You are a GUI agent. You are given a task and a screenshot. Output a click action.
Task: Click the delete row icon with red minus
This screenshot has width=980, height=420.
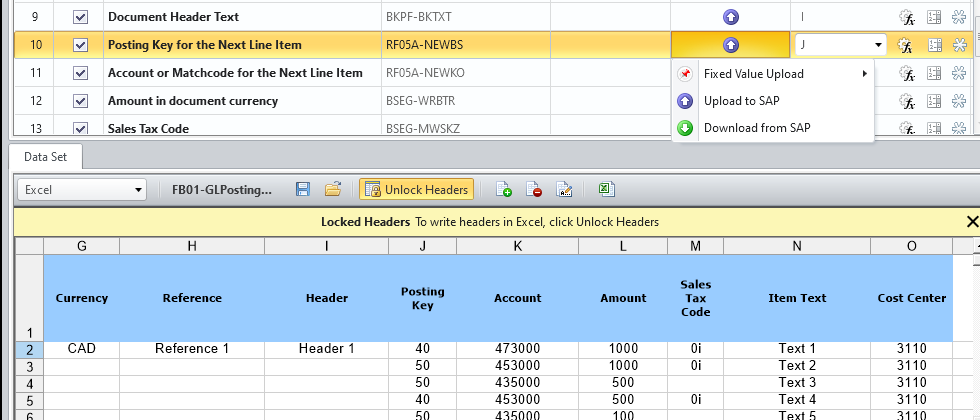534,190
